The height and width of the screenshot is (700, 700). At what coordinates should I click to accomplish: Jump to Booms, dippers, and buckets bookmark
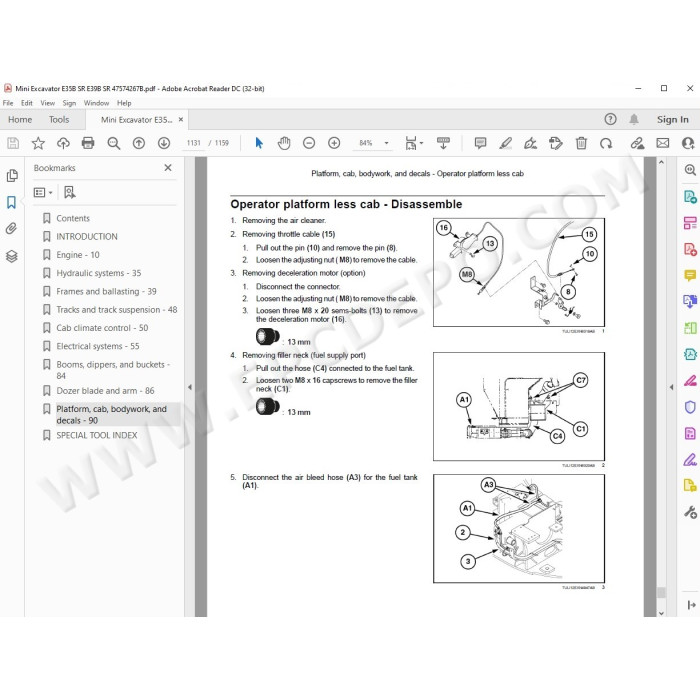coord(113,370)
